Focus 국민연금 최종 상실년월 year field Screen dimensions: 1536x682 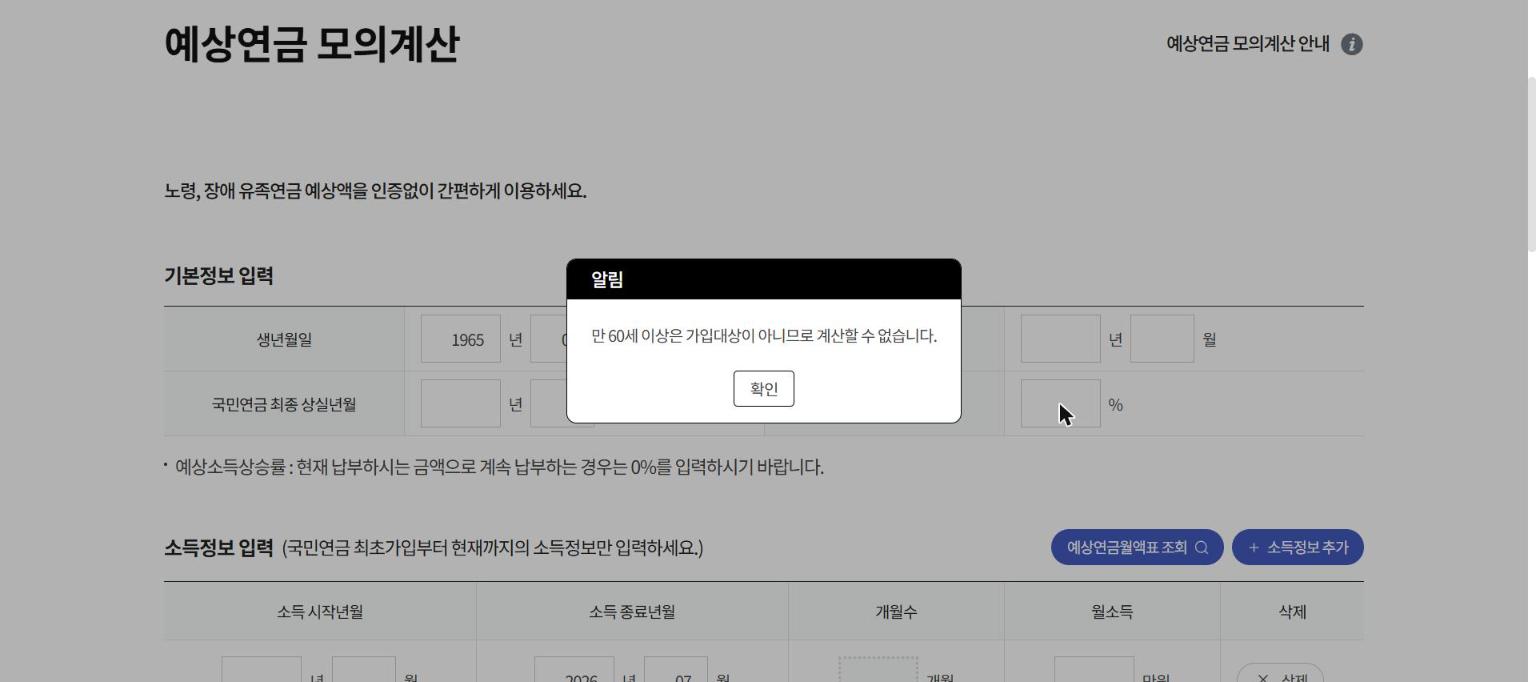coord(461,404)
